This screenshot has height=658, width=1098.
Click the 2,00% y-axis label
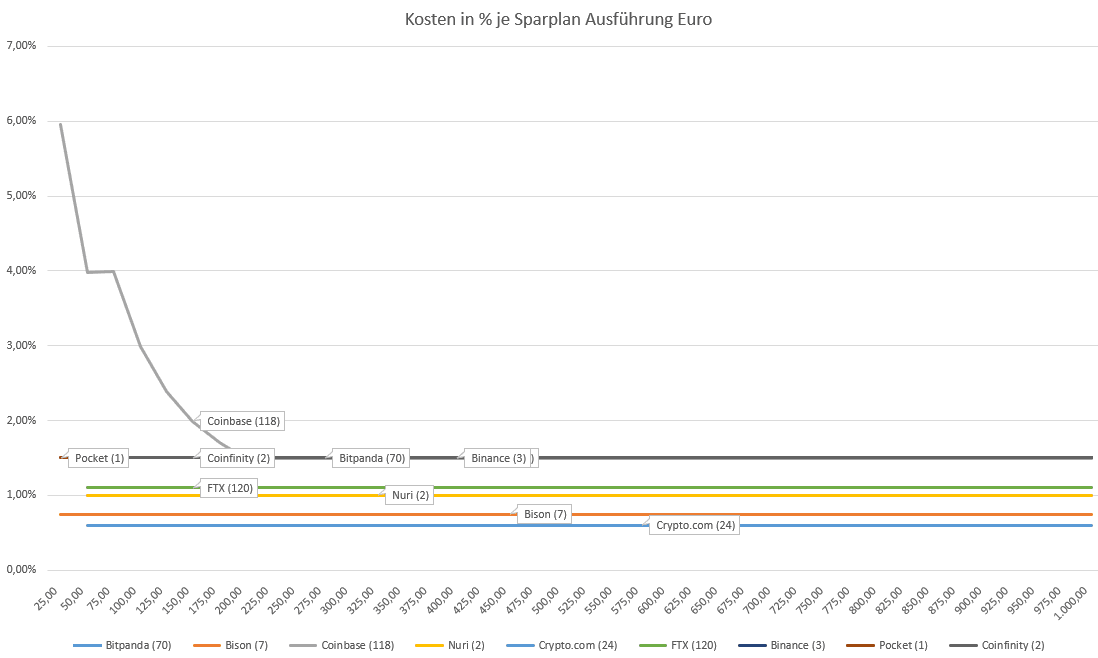pyautogui.click(x=21, y=420)
